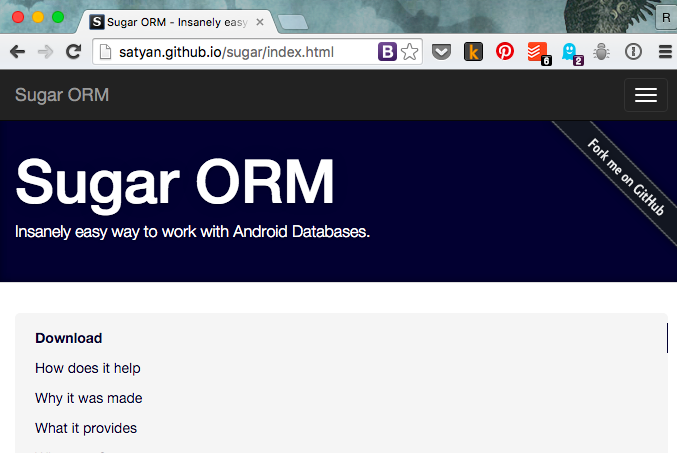Expand the navbar hamburger toggle

click(x=646, y=95)
